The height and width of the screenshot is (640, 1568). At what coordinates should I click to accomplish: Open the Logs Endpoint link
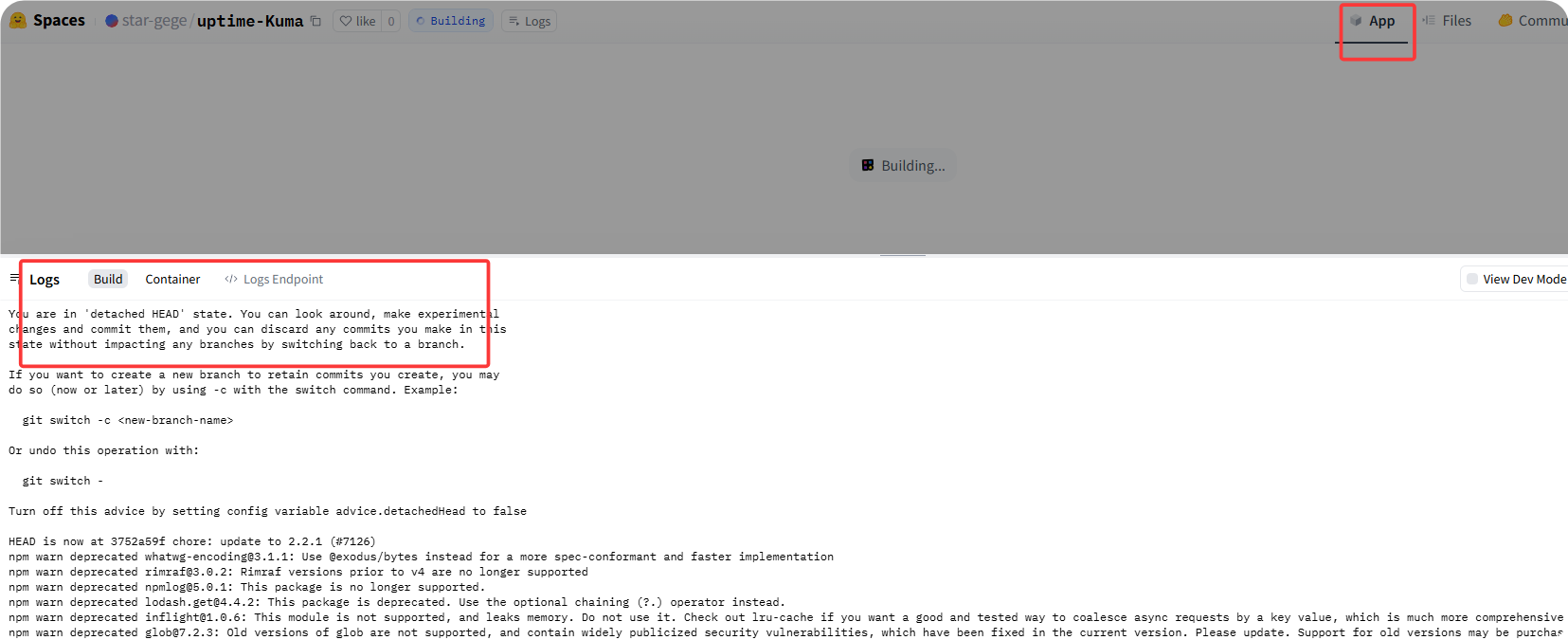[x=274, y=279]
